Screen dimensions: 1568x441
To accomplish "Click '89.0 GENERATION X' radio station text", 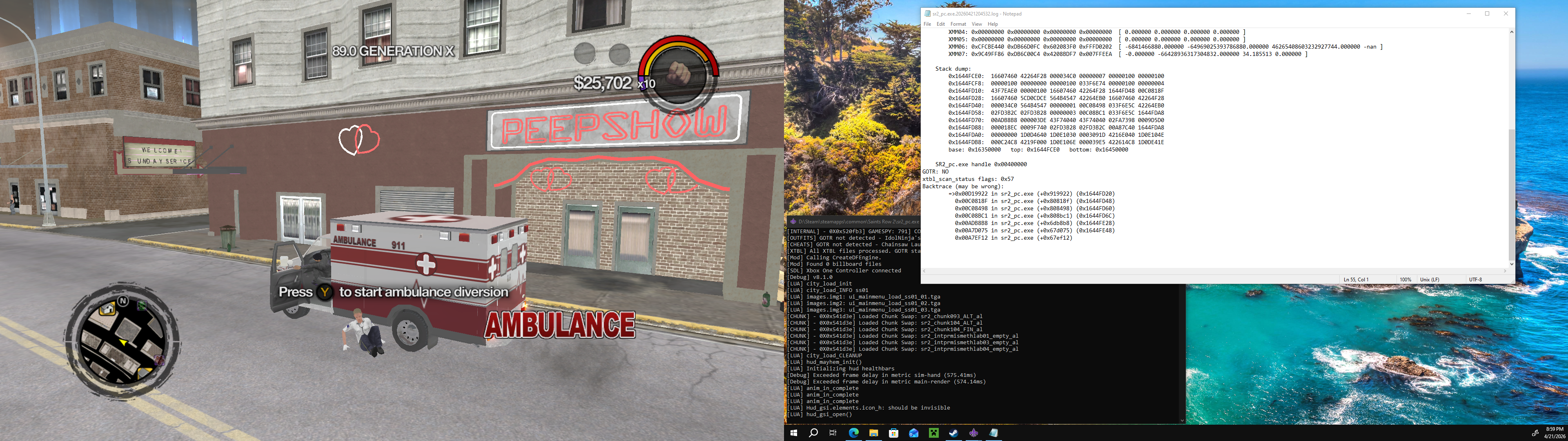I will 392,51.
